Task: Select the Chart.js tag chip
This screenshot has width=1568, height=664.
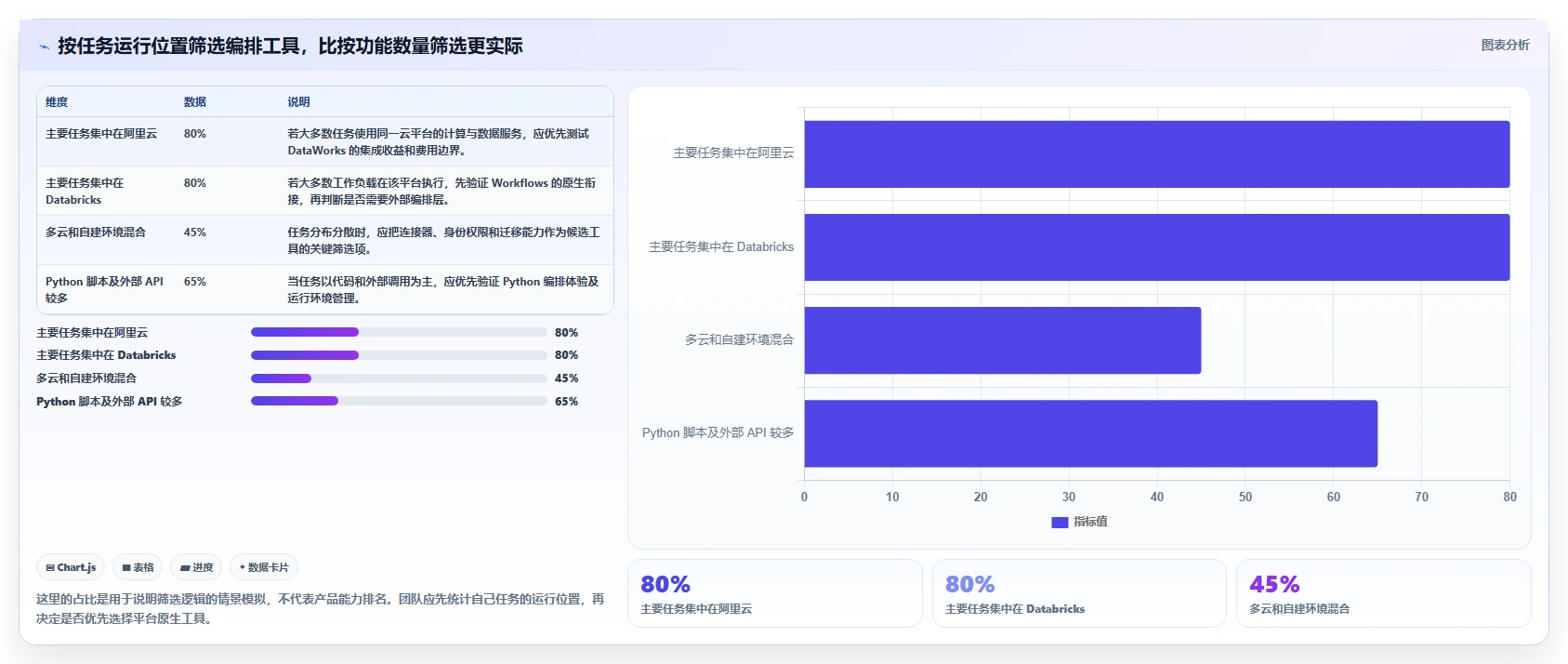Action: point(71,567)
